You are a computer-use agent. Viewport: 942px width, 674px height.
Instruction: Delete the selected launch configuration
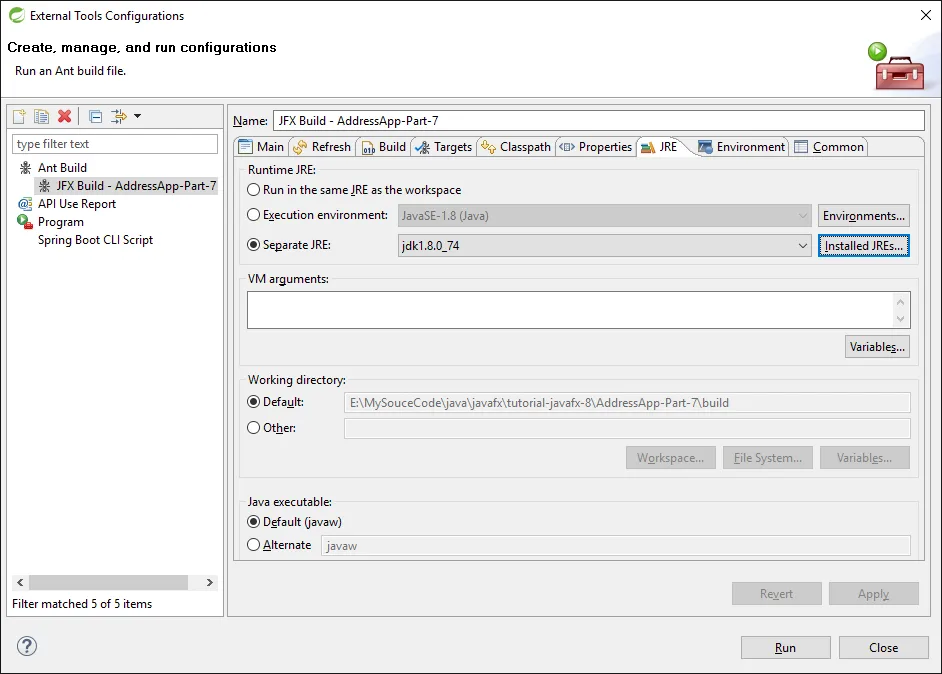point(65,116)
